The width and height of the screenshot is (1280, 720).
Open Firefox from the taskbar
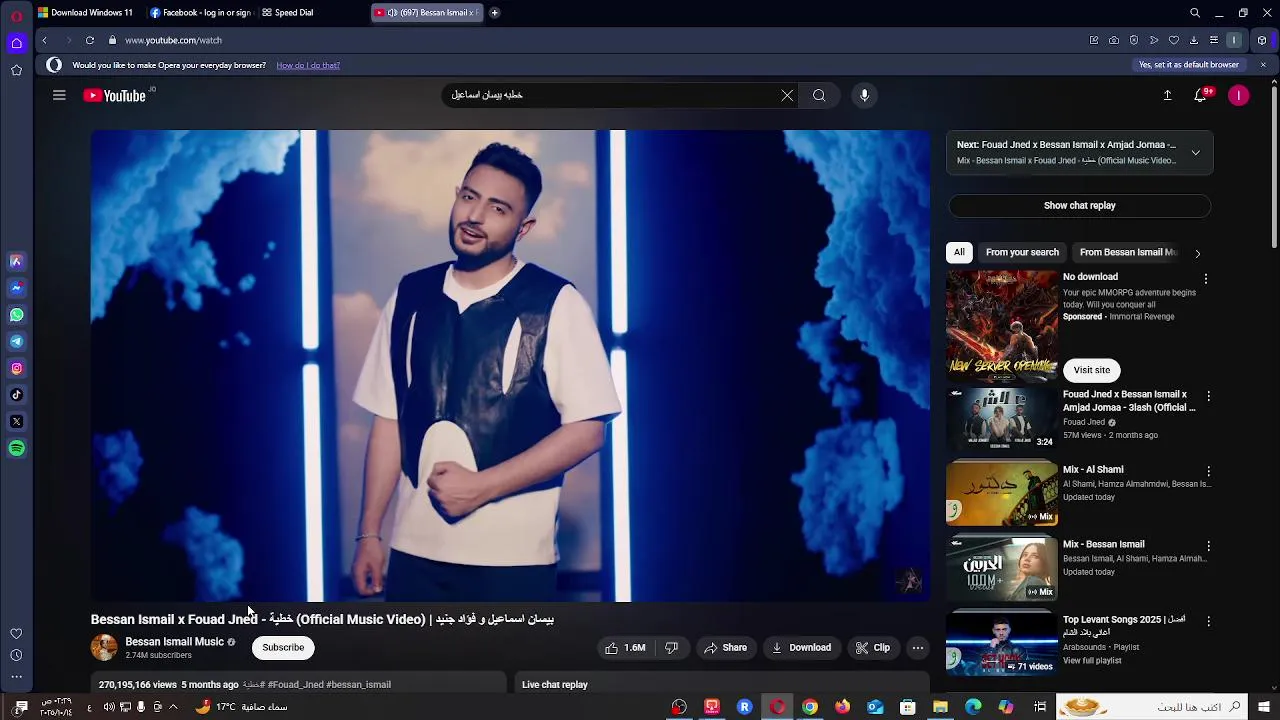843,707
